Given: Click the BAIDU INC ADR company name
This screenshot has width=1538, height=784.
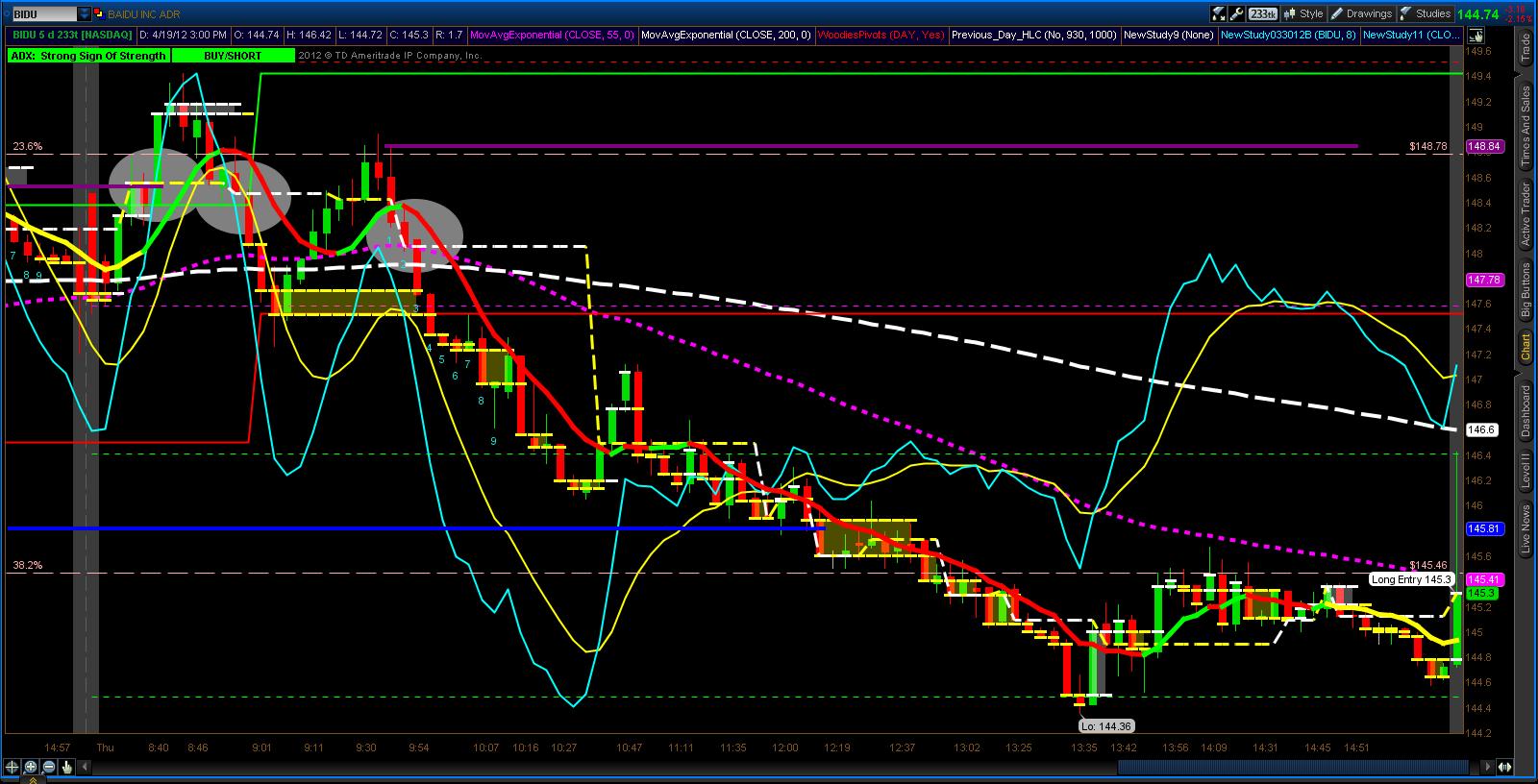Looking at the screenshot, I should point(144,14).
